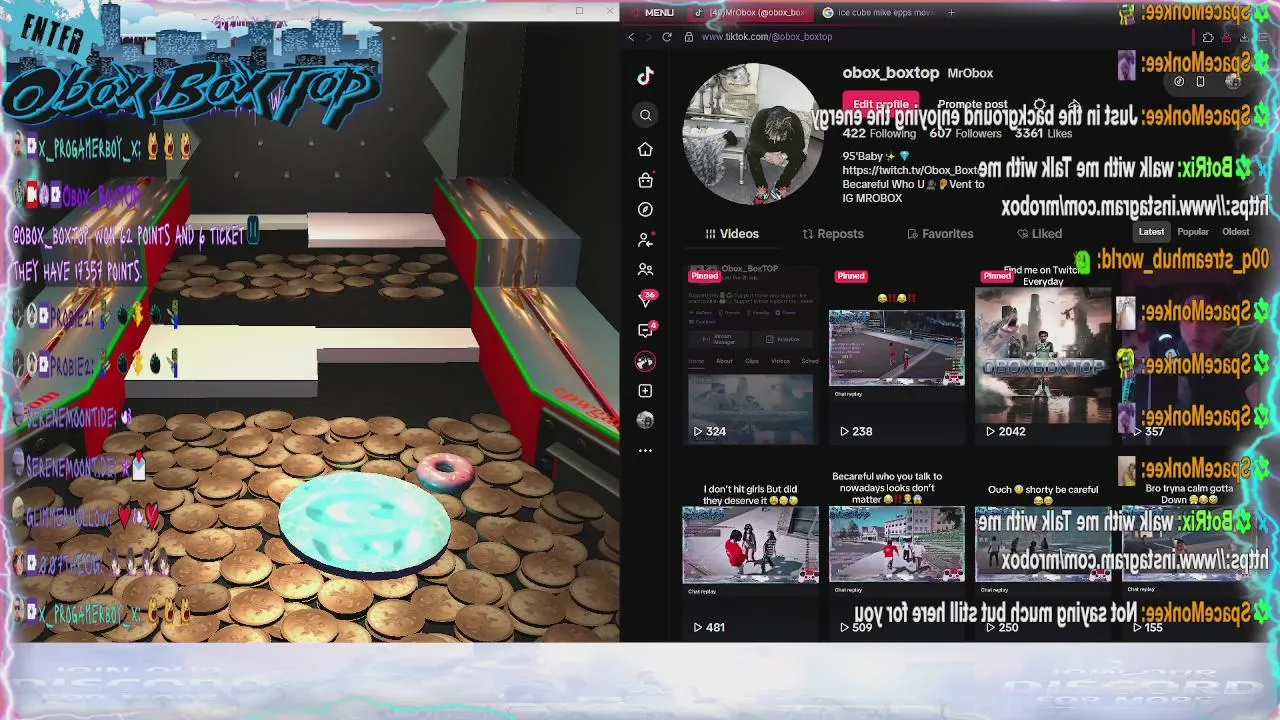Open the video with 357 views
The height and width of the screenshot is (720, 1280).
click(x=1189, y=355)
